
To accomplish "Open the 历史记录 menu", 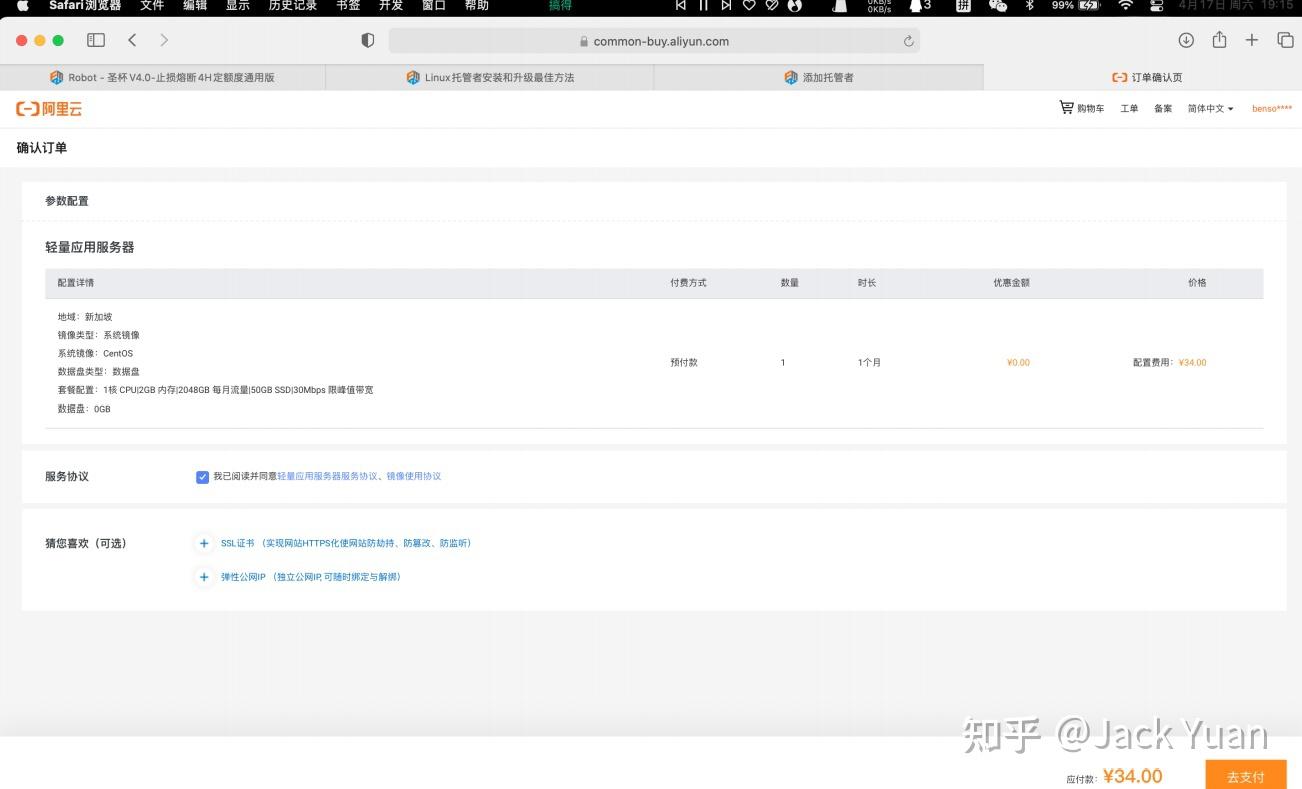I will point(293,5).
